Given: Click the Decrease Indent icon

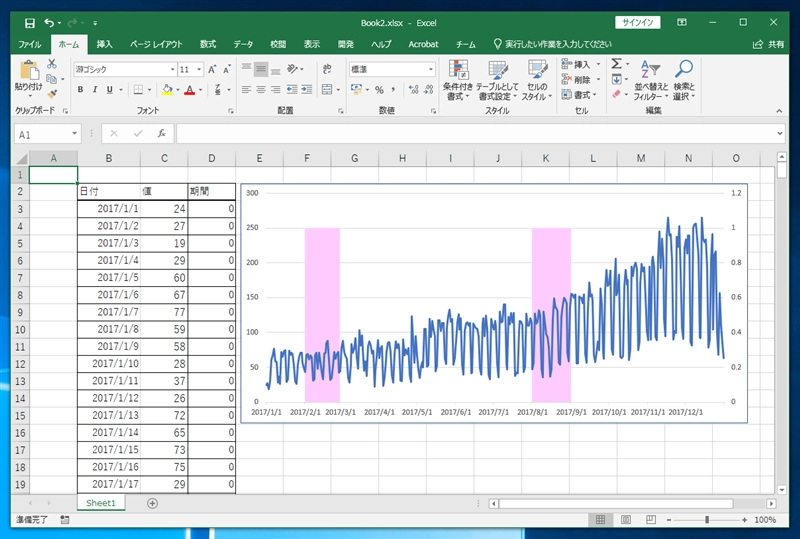Looking at the screenshot, I should point(292,90).
